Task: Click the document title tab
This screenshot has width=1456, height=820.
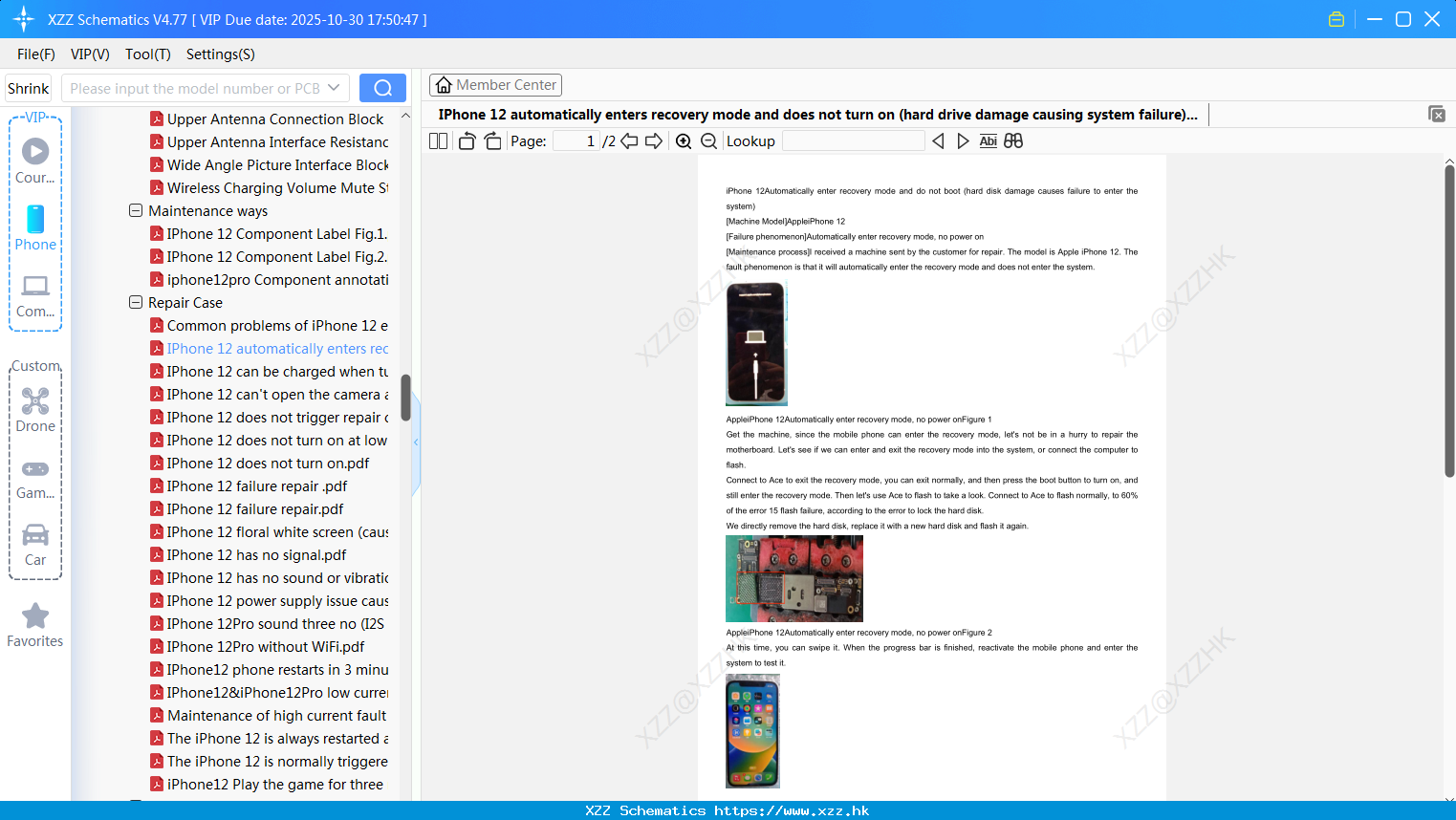Action: point(817,114)
